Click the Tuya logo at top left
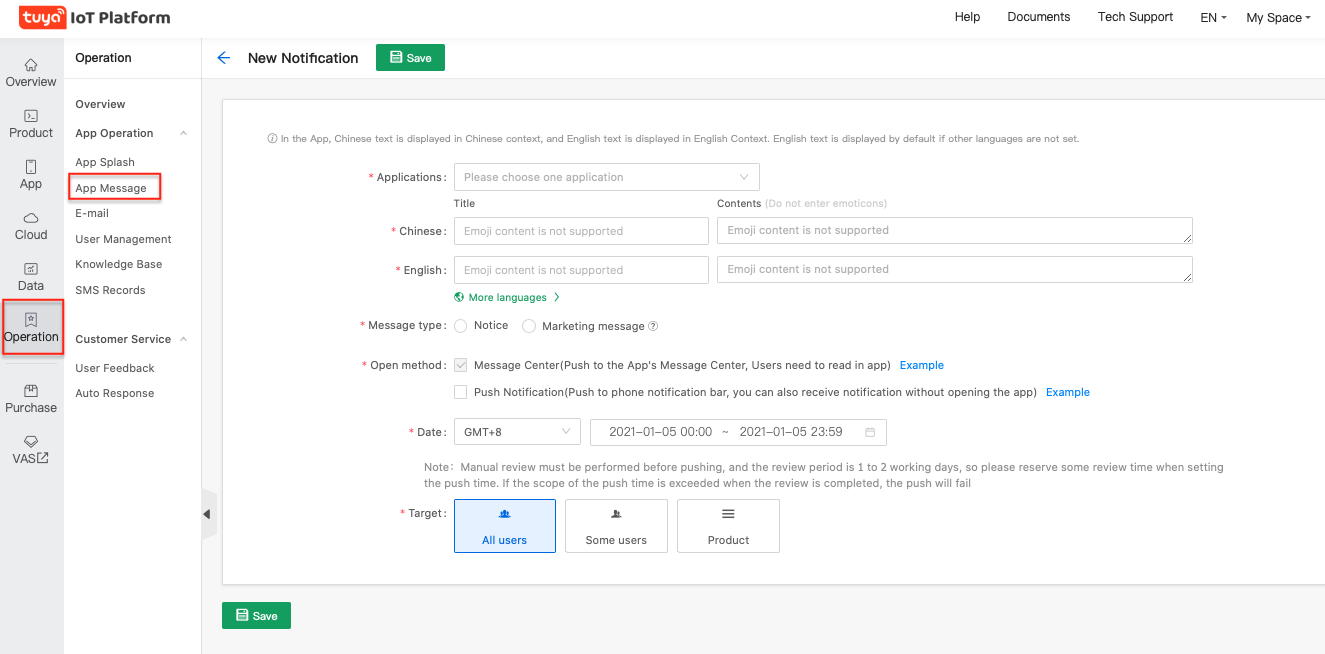This screenshot has width=1325, height=654. [x=42, y=17]
